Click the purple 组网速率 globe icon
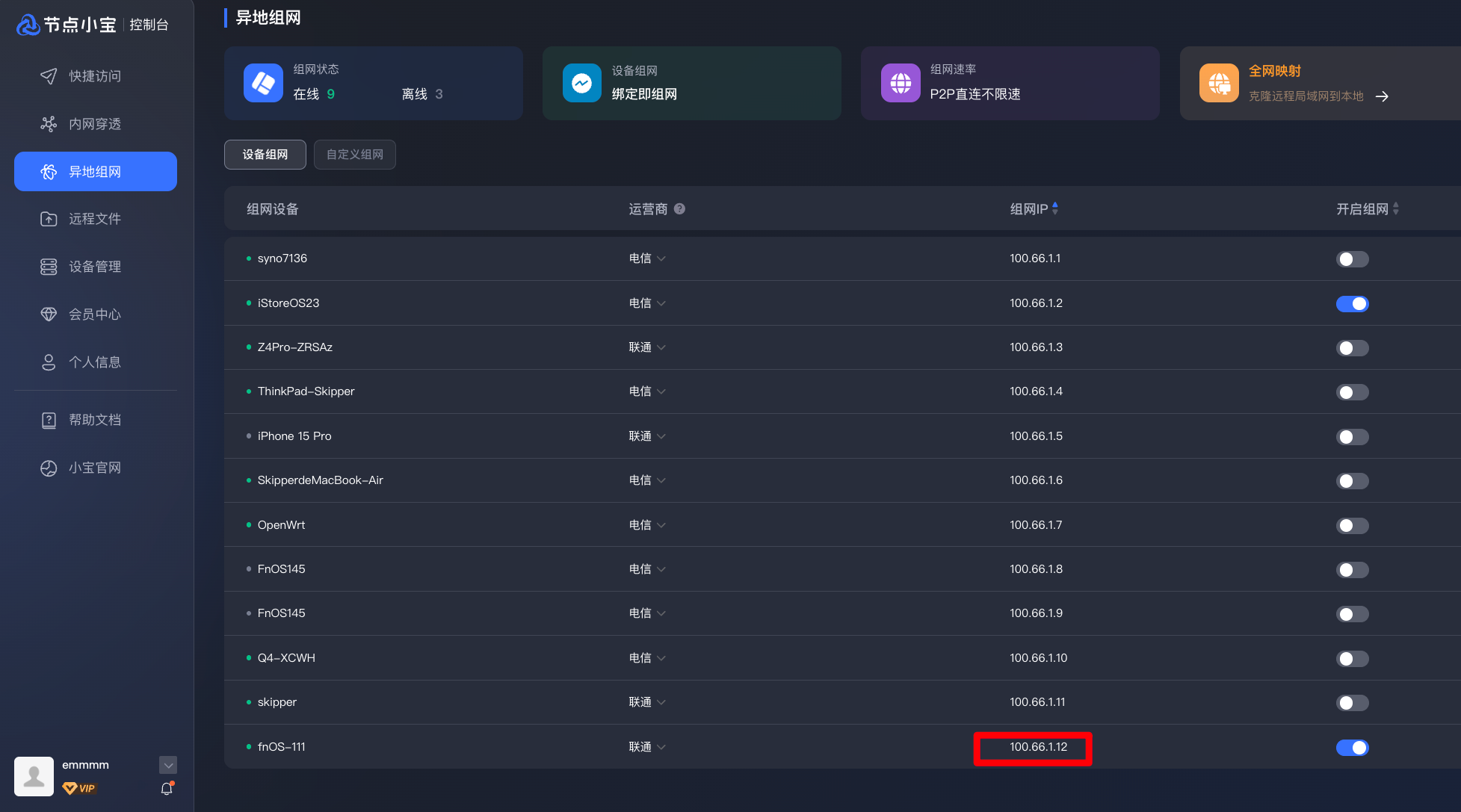1461x812 pixels. 901,83
